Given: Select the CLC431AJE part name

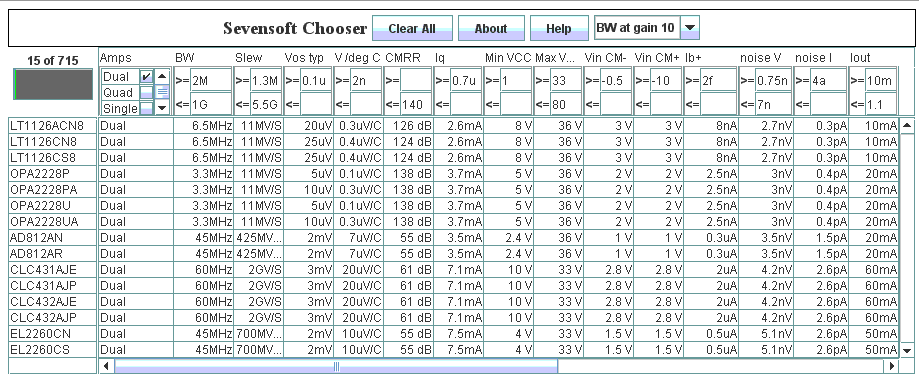Looking at the screenshot, I should click(43, 270).
